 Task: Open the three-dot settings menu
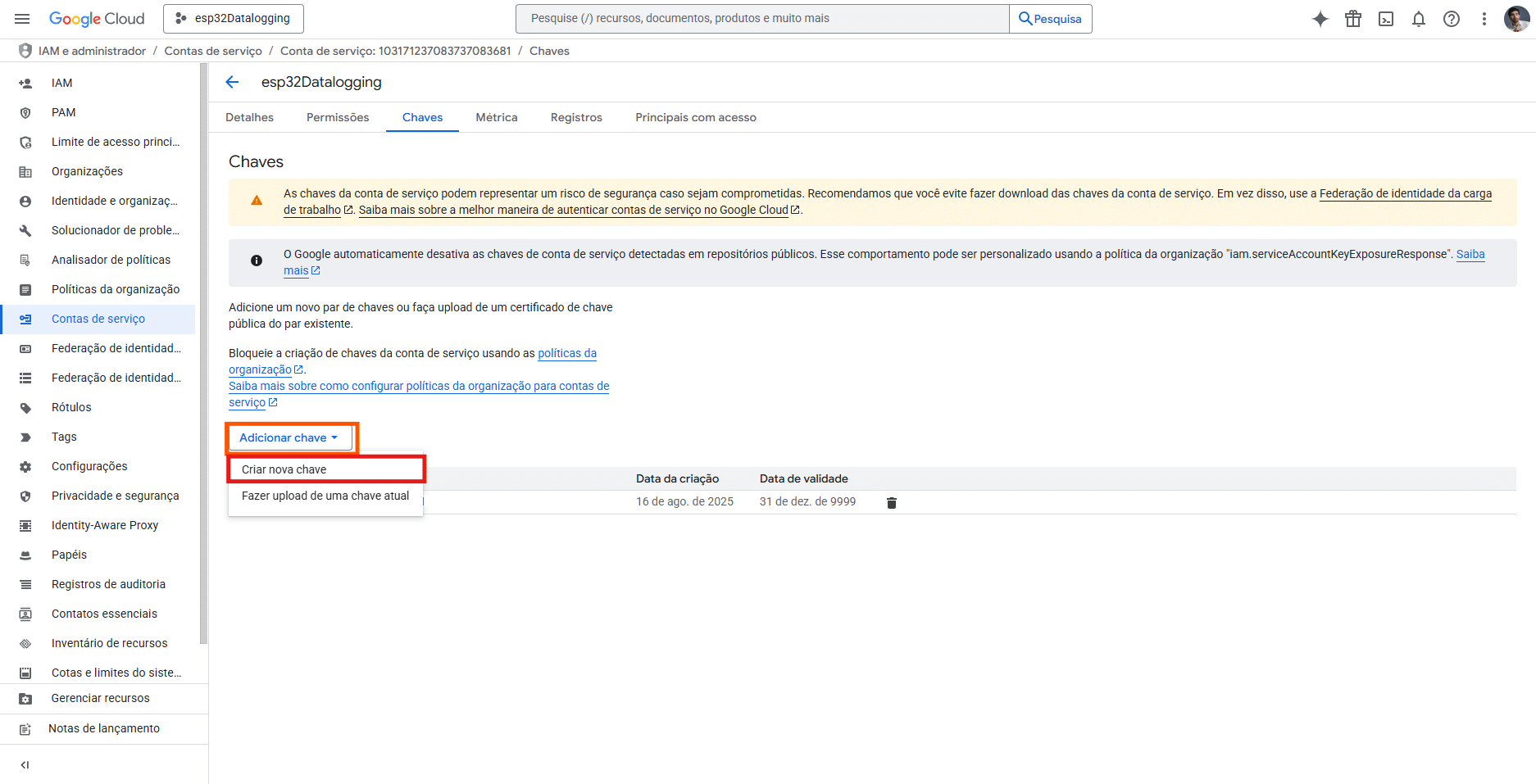click(1484, 19)
